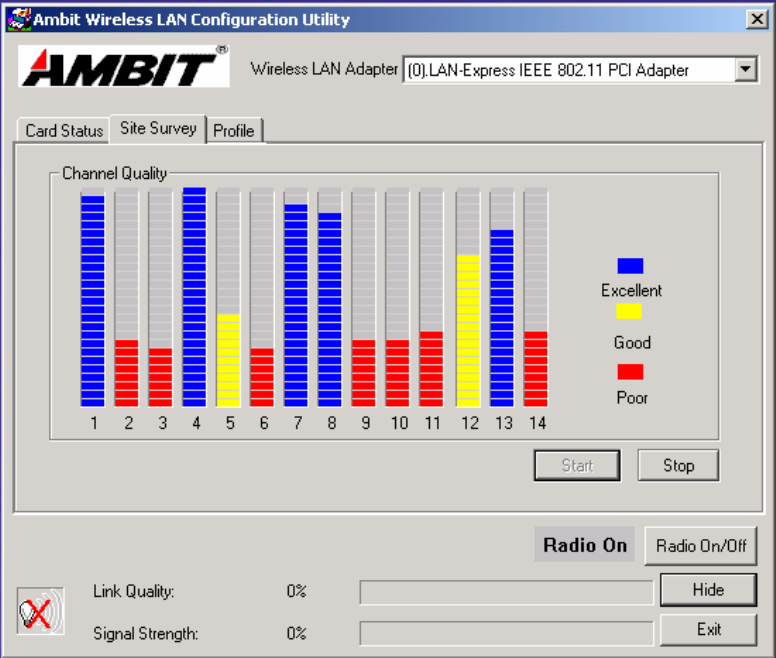This screenshot has width=776, height=658.
Task: Click the channel 14 red quality bar
Action: point(535,369)
